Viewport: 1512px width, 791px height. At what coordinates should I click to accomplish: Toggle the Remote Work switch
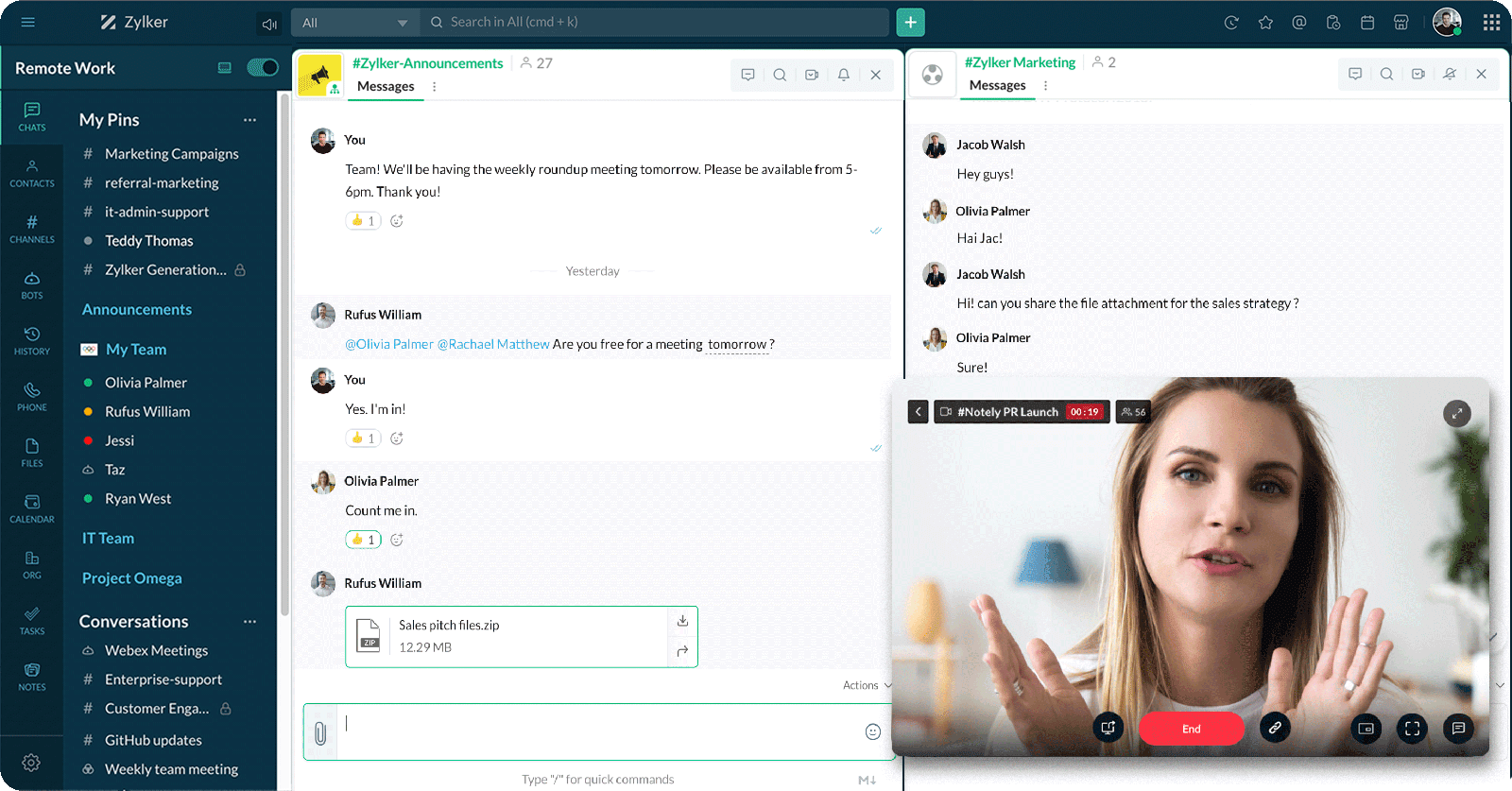263,67
